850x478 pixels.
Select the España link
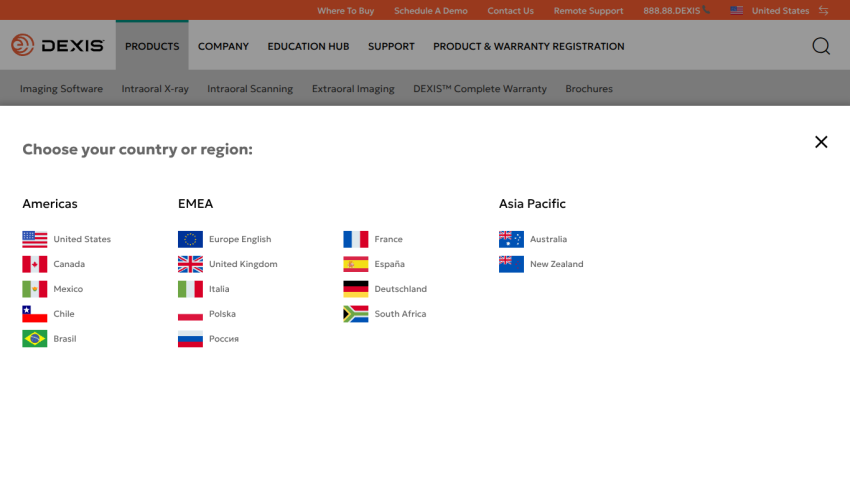pyautogui.click(x=389, y=264)
